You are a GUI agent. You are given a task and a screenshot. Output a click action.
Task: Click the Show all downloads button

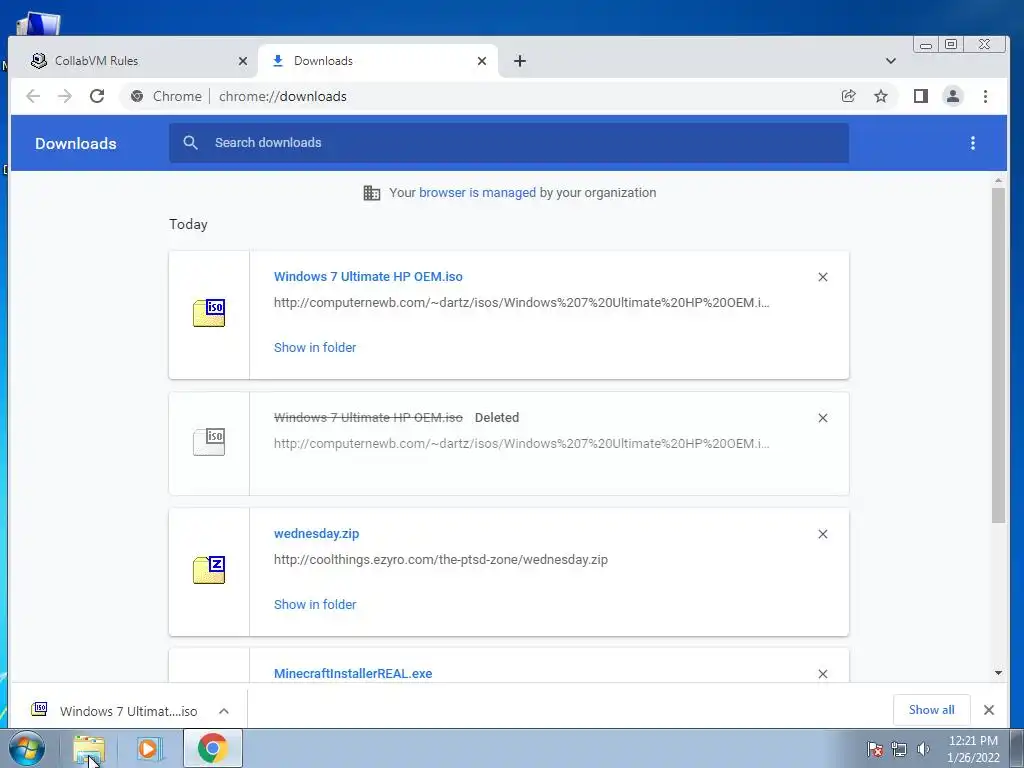coord(931,710)
